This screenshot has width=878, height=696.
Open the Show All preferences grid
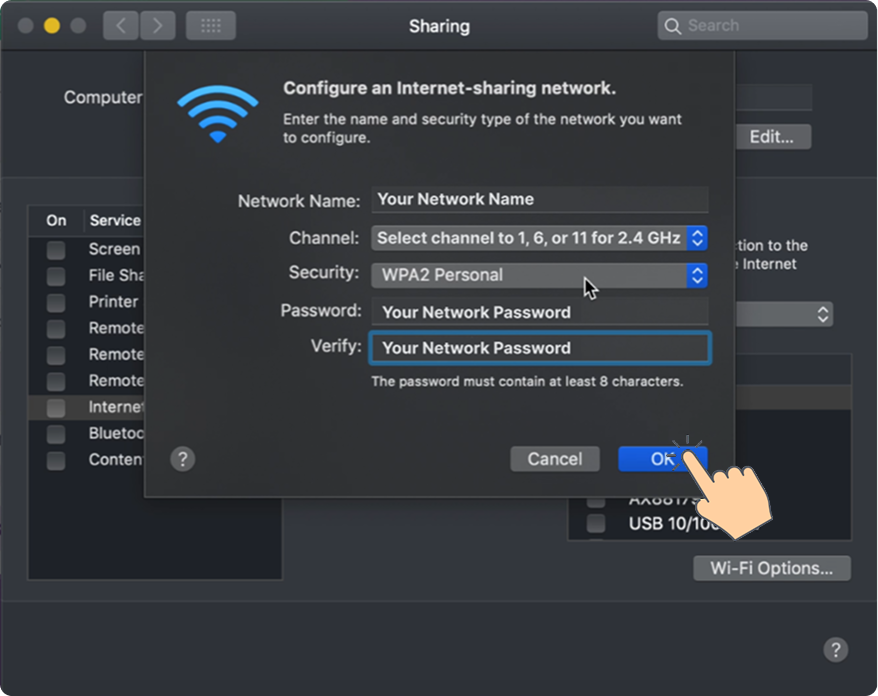coord(210,25)
